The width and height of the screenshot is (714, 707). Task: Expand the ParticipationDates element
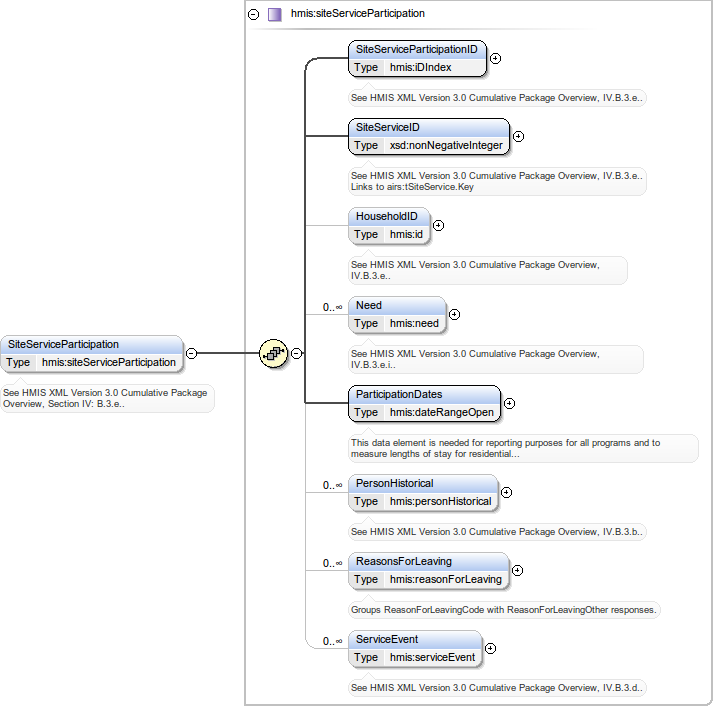tap(509, 403)
